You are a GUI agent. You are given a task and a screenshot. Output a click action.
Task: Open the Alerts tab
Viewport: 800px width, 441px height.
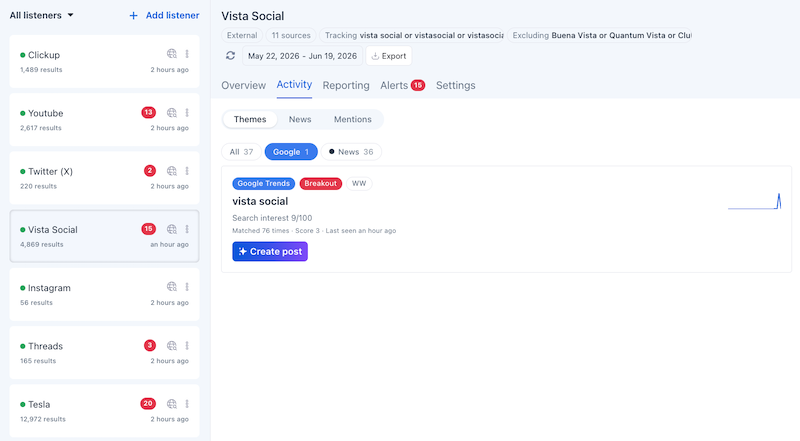[x=403, y=85]
